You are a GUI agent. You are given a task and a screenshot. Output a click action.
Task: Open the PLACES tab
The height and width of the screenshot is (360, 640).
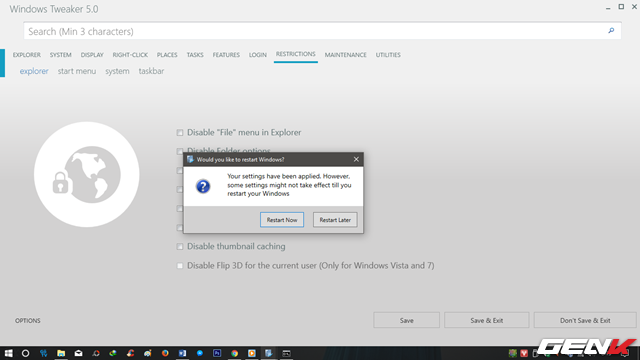pyautogui.click(x=167, y=55)
